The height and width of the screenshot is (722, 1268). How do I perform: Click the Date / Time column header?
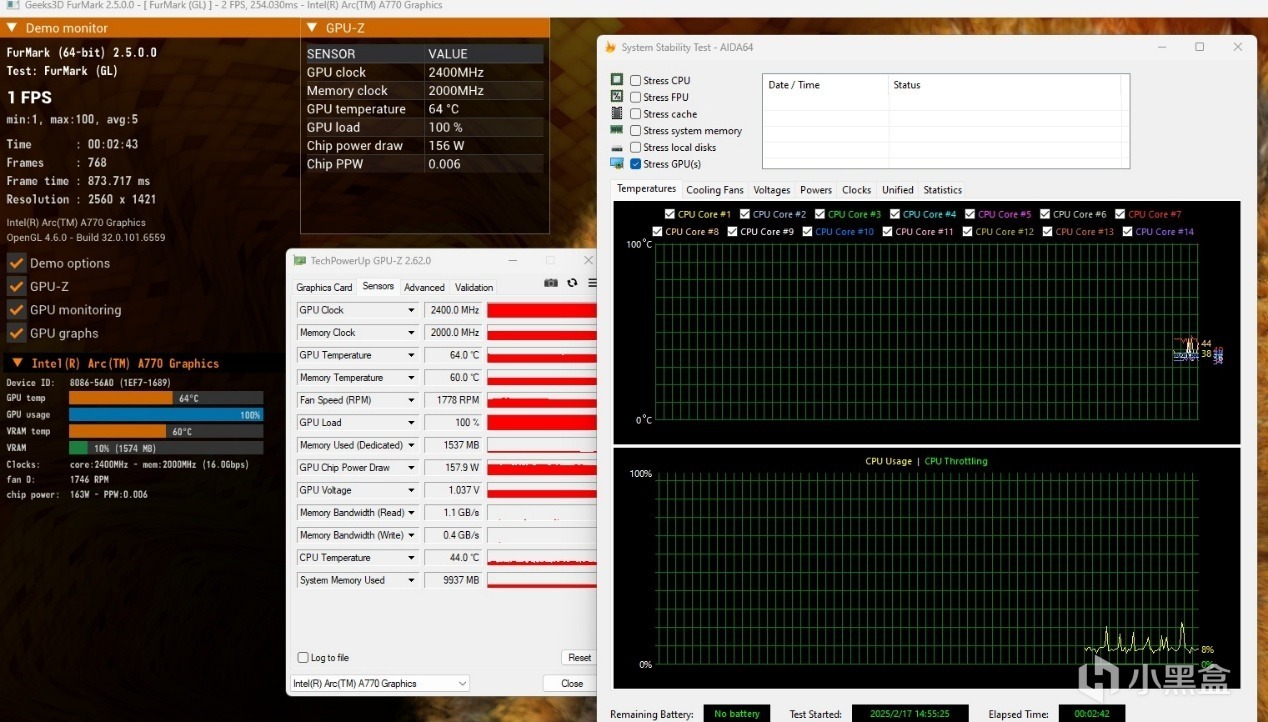point(824,85)
